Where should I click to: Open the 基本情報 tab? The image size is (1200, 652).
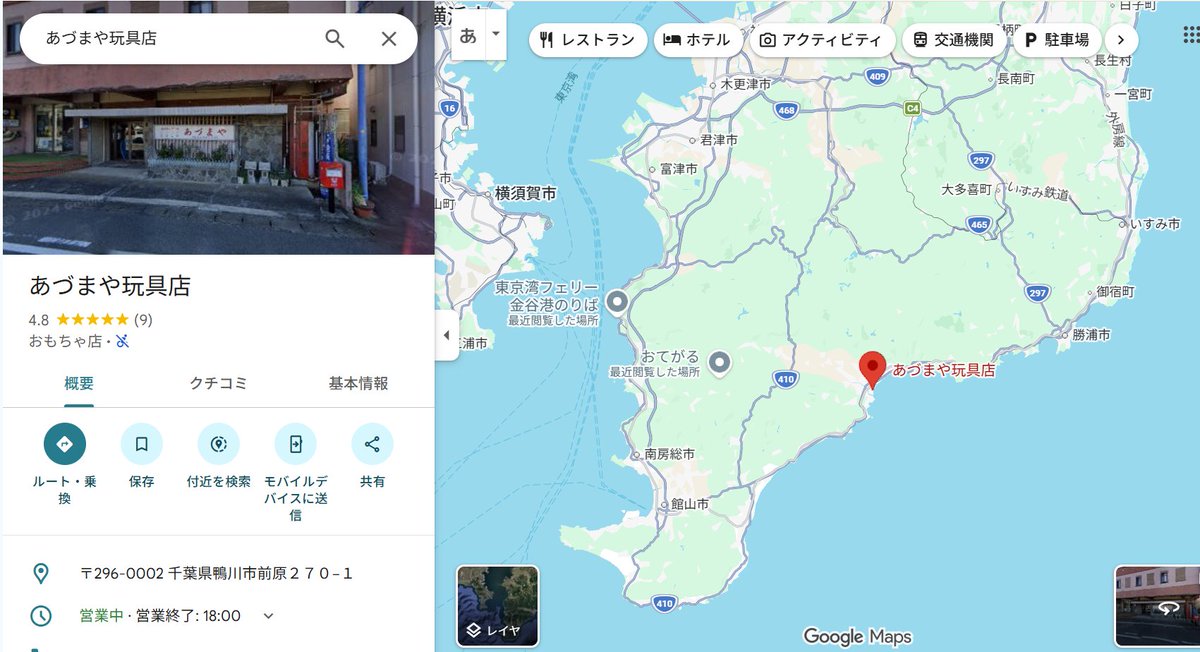(361, 382)
